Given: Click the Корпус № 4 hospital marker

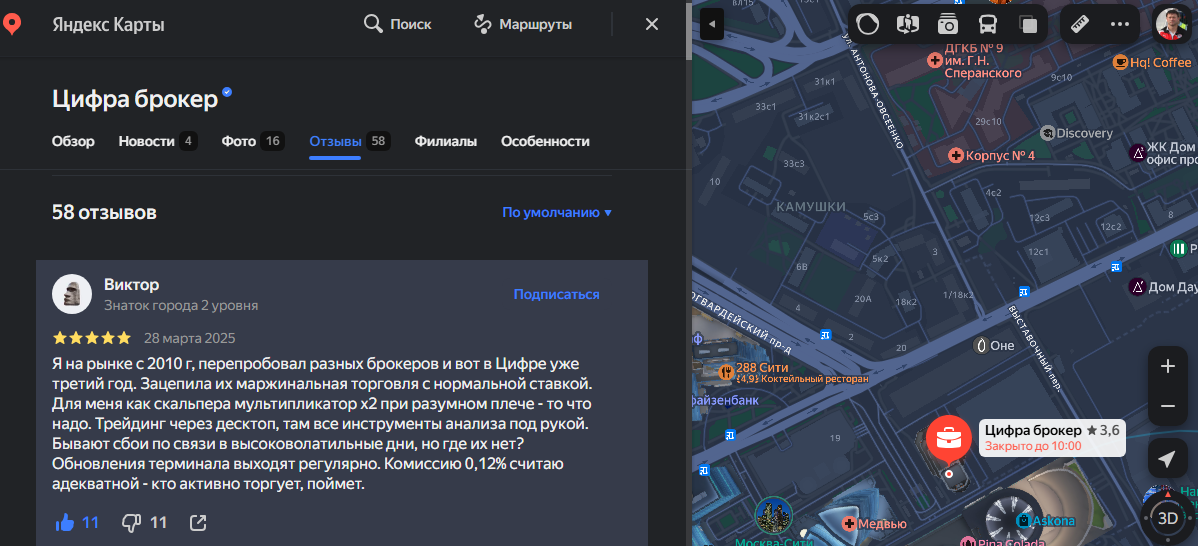Looking at the screenshot, I should 955,155.
